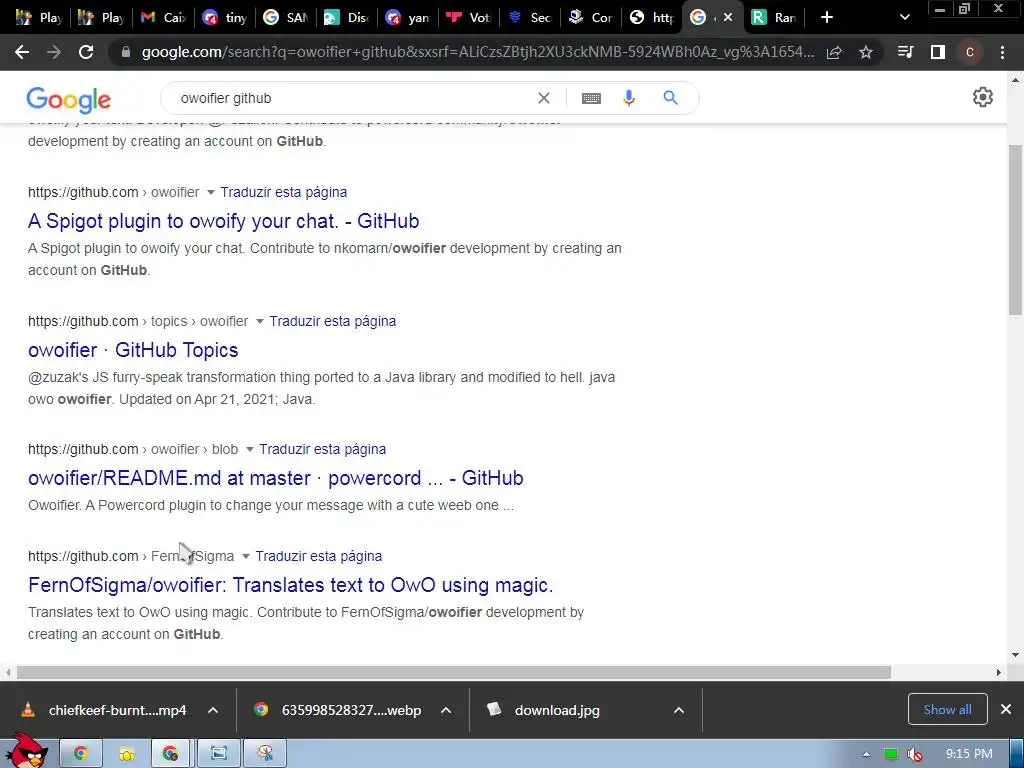This screenshot has height=768, width=1024.
Task: Click the Angry Birds start icon
Action: (x=26, y=751)
